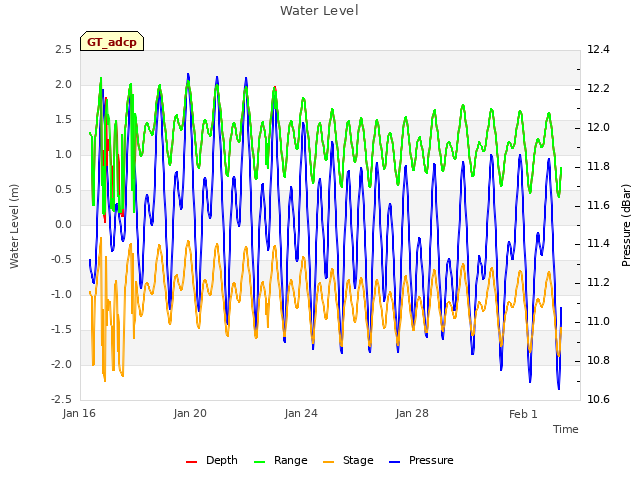Click the Water Level (m) axis label

pos(14,227)
